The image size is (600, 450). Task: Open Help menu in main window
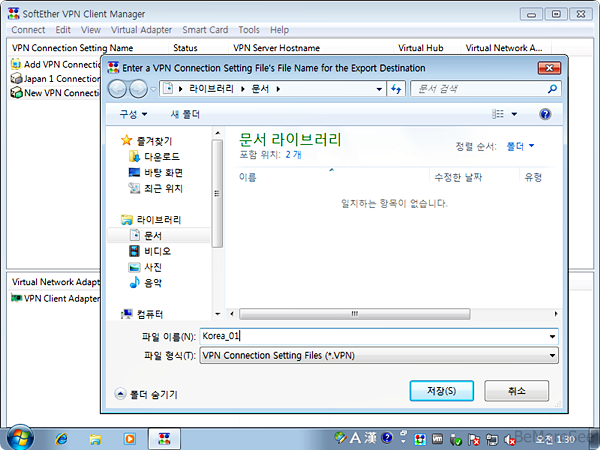pos(279,30)
